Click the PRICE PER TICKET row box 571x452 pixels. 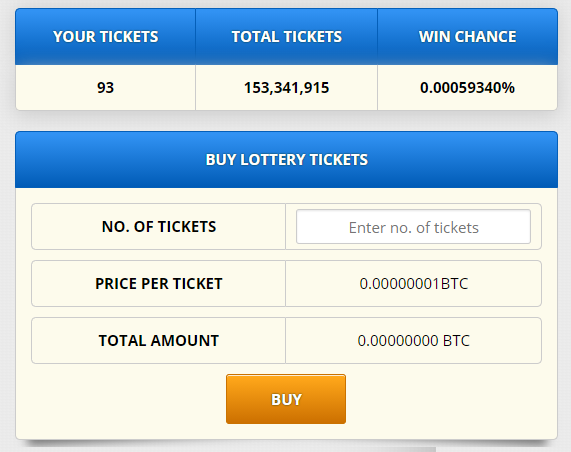287,283
